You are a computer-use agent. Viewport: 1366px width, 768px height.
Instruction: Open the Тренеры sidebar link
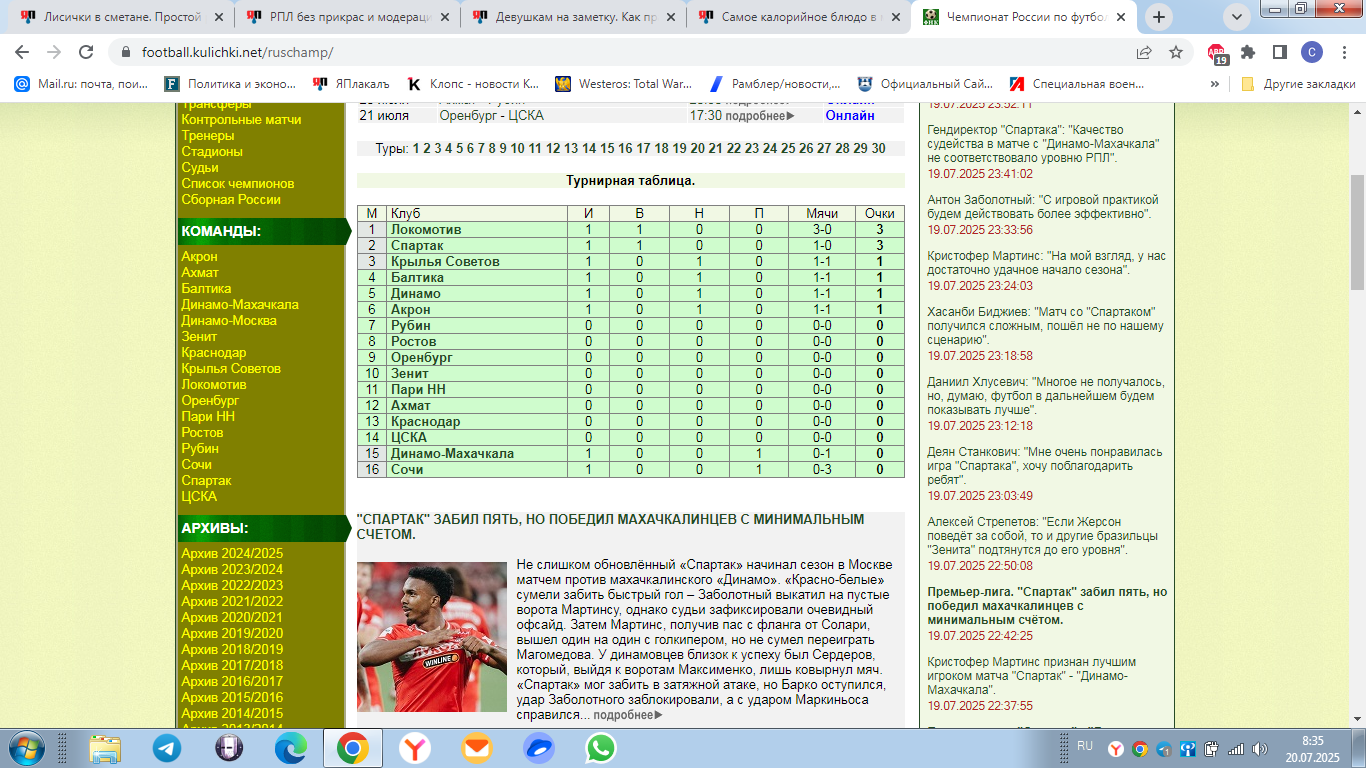[x=208, y=136]
